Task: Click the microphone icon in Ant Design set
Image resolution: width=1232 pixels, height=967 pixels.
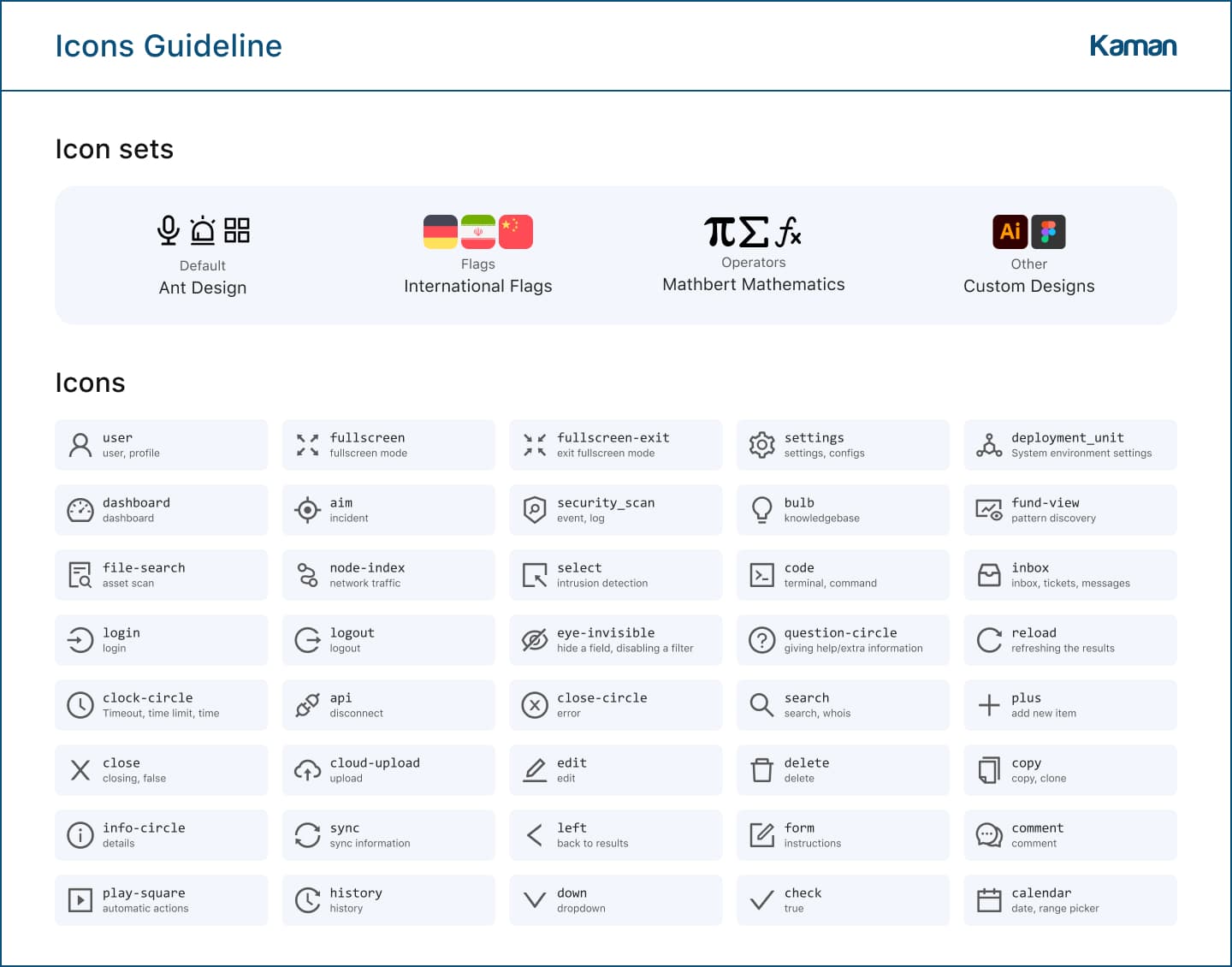Action: 169,230
